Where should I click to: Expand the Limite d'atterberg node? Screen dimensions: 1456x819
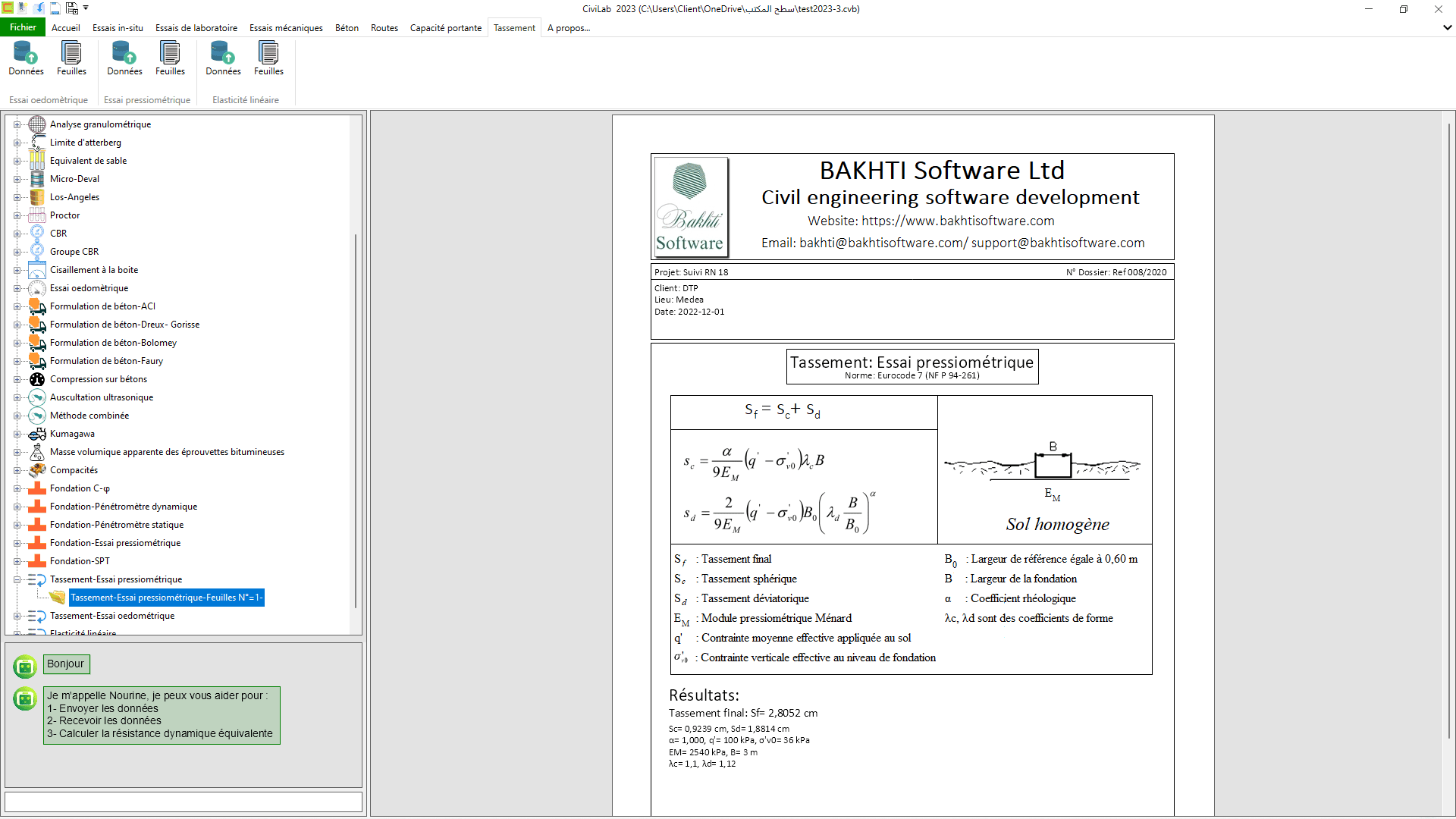point(17,143)
